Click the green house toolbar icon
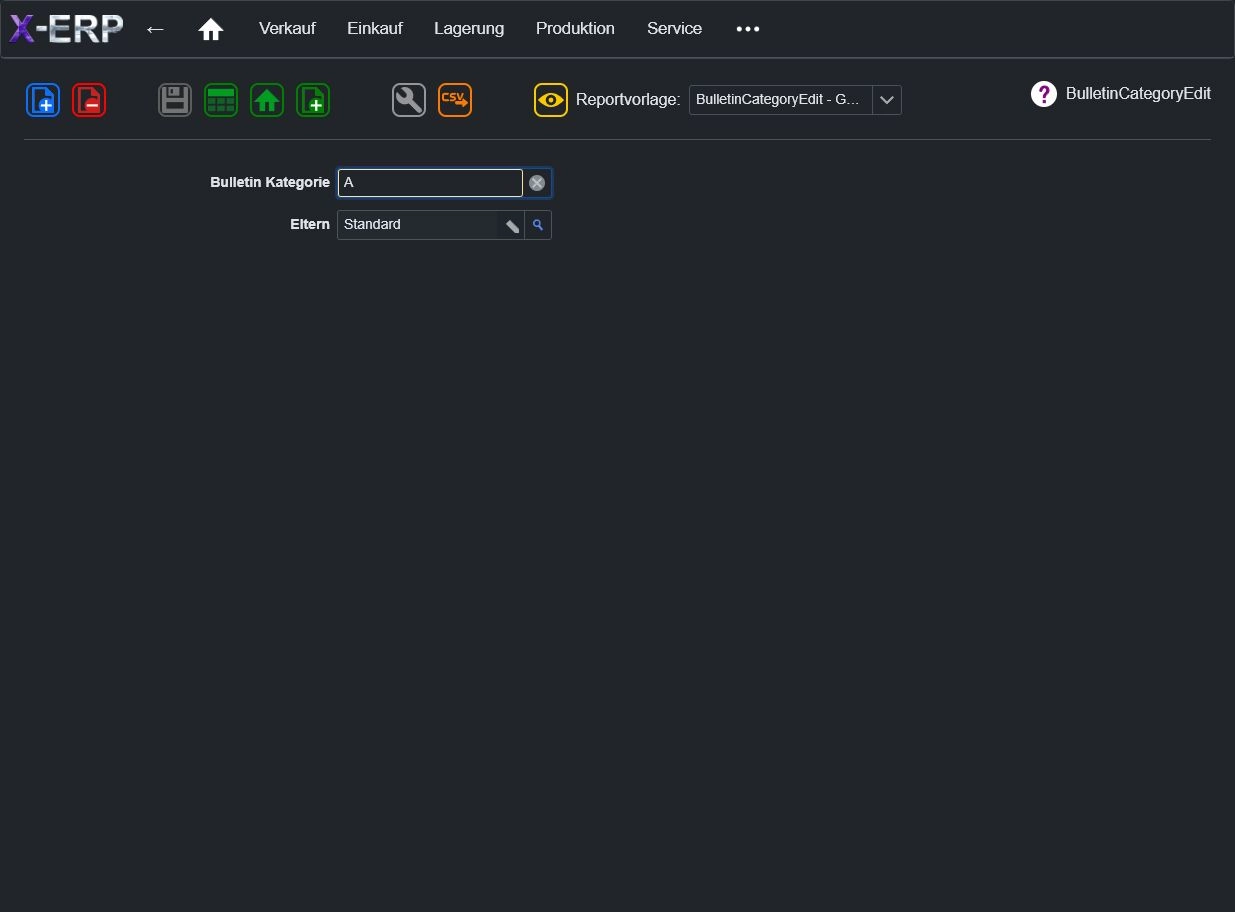 (x=267, y=100)
